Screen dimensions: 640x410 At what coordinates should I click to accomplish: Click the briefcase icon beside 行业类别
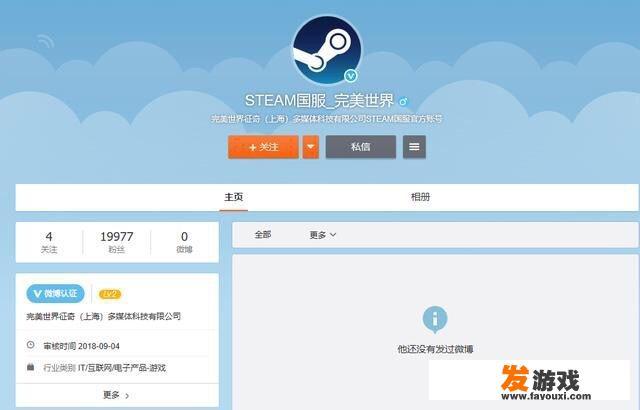tap(31, 367)
